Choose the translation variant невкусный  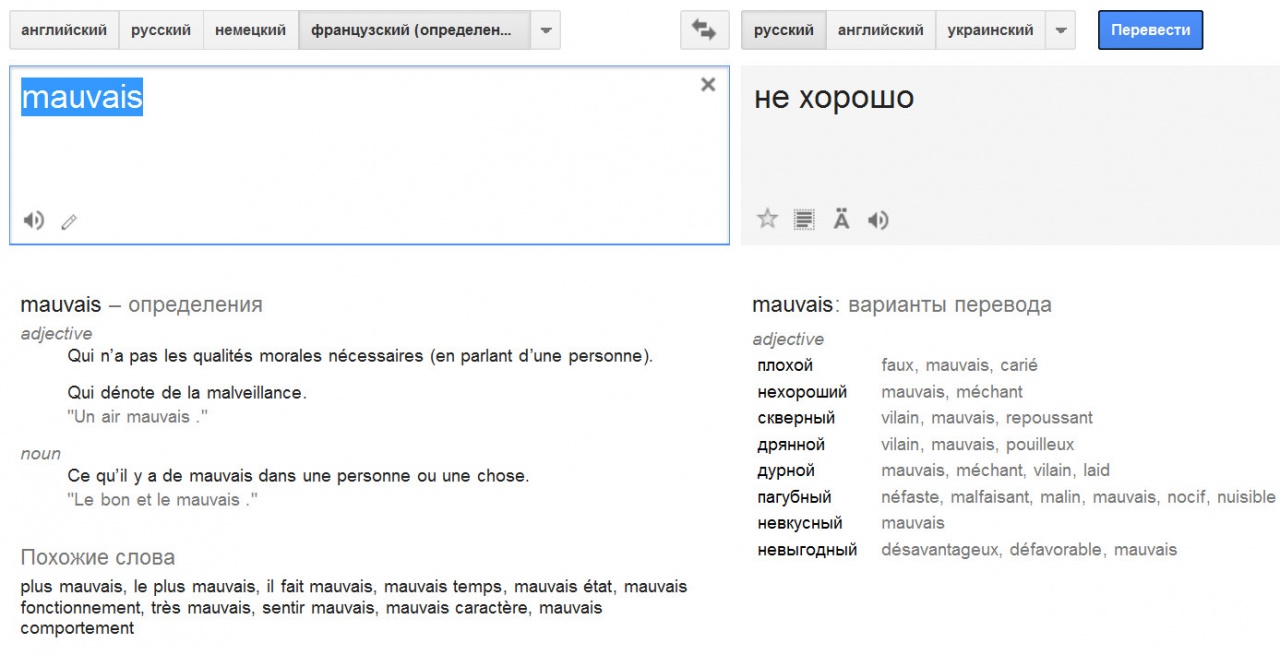click(x=800, y=523)
